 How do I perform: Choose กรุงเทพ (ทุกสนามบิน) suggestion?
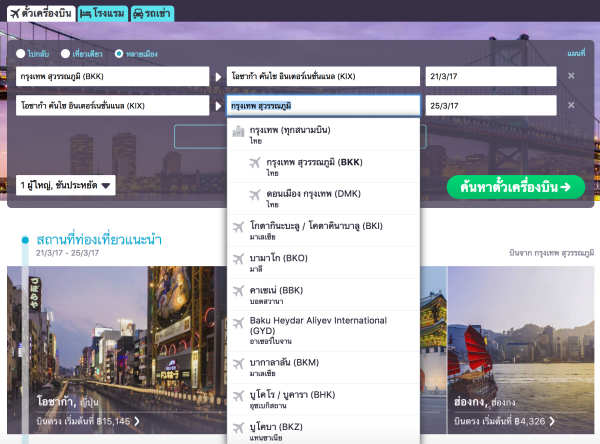(323, 134)
